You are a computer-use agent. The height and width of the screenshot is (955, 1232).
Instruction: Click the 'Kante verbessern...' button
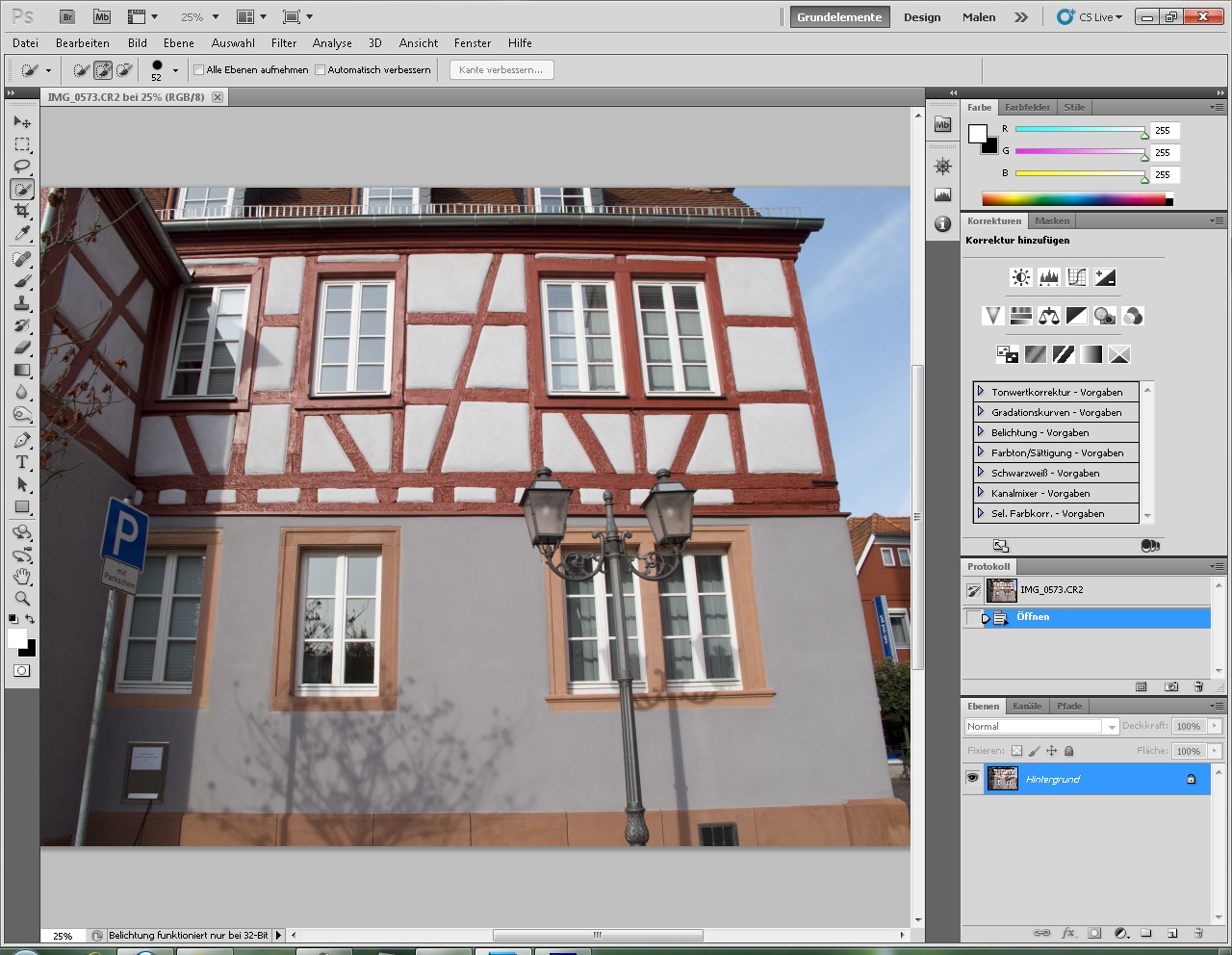click(x=501, y=70)
